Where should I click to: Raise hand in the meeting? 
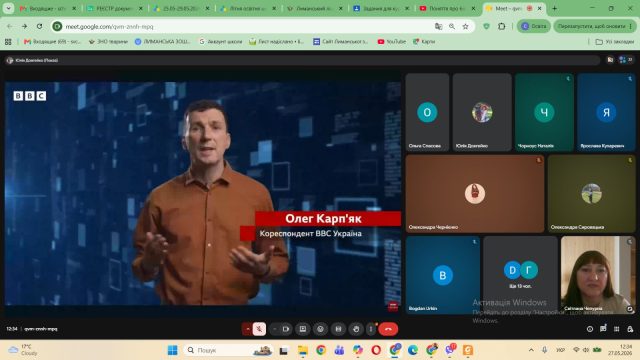pos(356,329)
